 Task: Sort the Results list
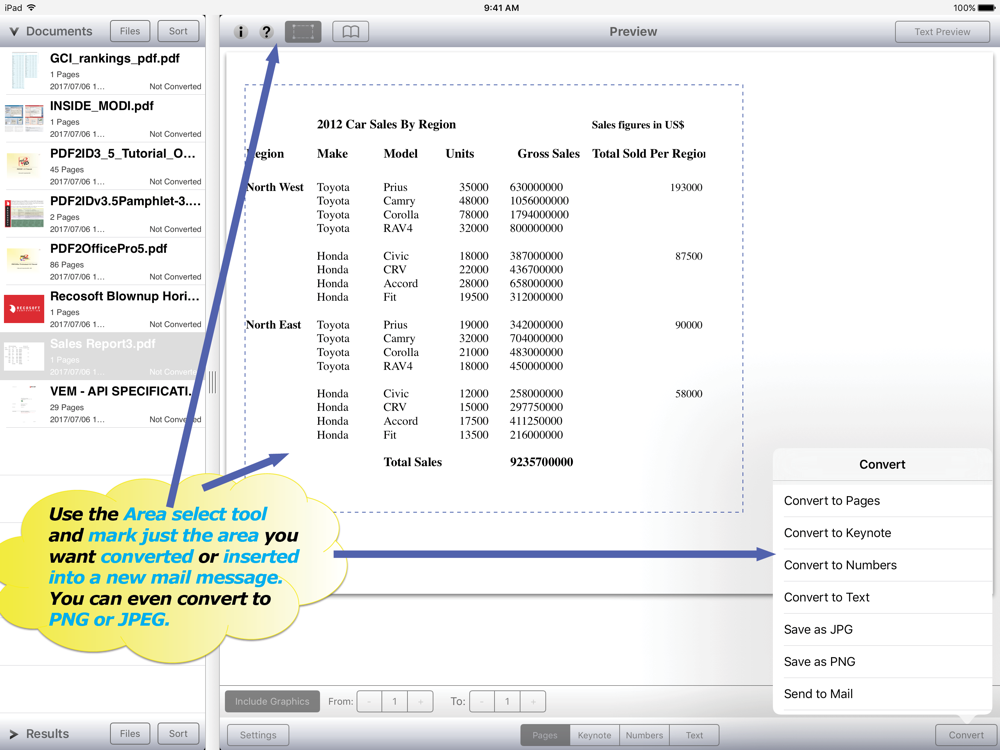pos(179,733)
